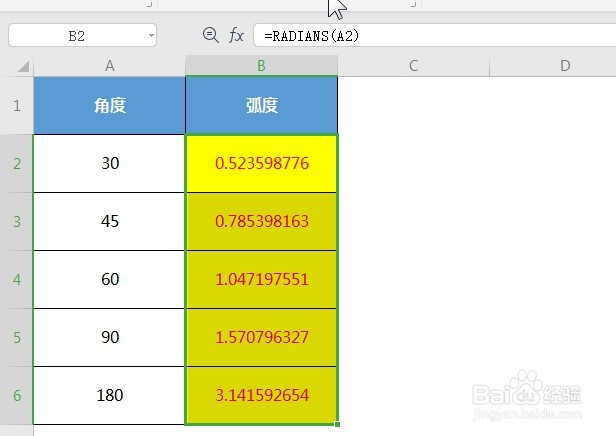The height and width of the screenshot is (436, 616).
Task: Click cell containing 30
Action: [110, 163]
